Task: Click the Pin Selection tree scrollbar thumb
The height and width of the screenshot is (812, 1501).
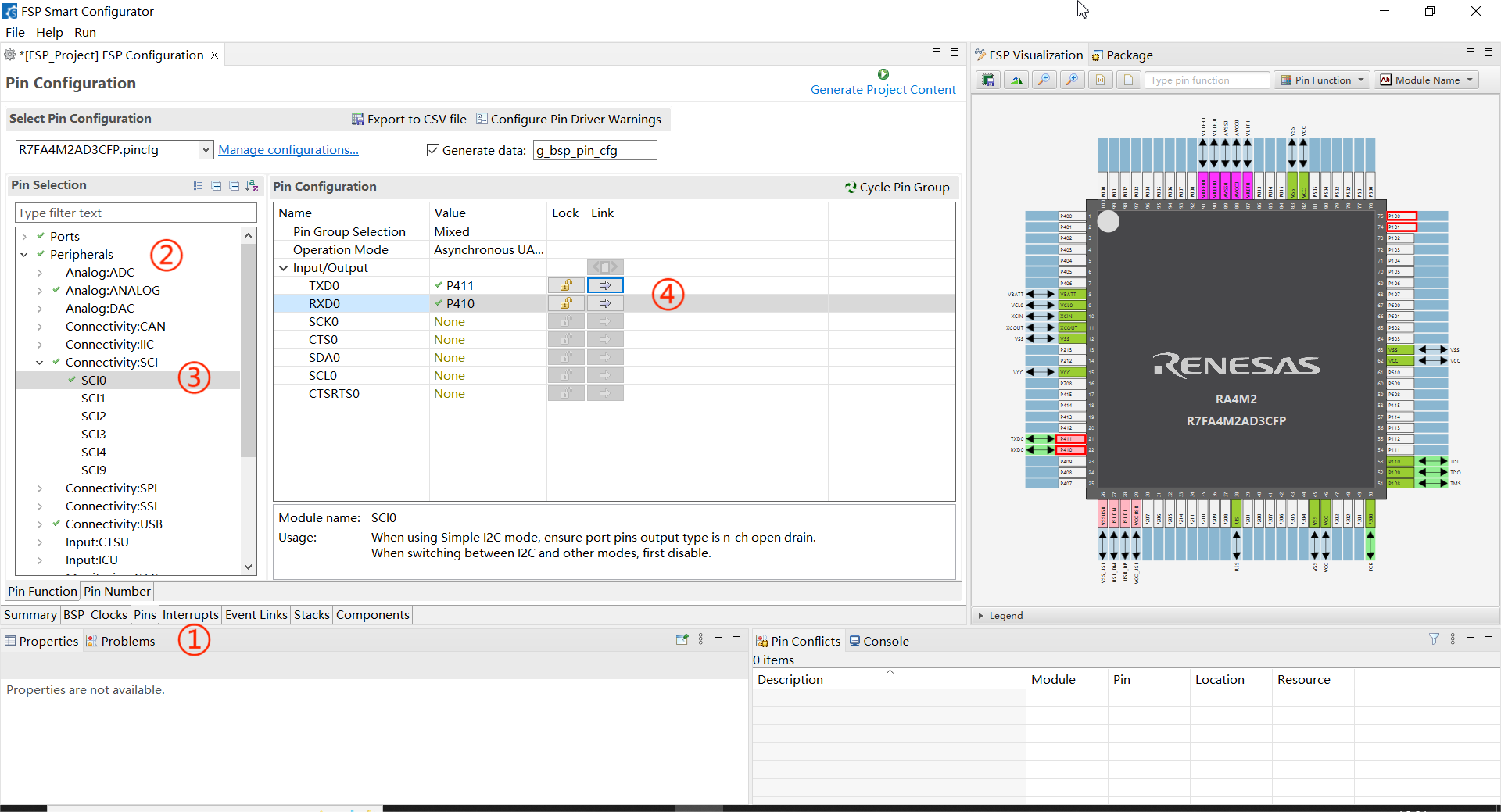Action: tap(249, 350)
